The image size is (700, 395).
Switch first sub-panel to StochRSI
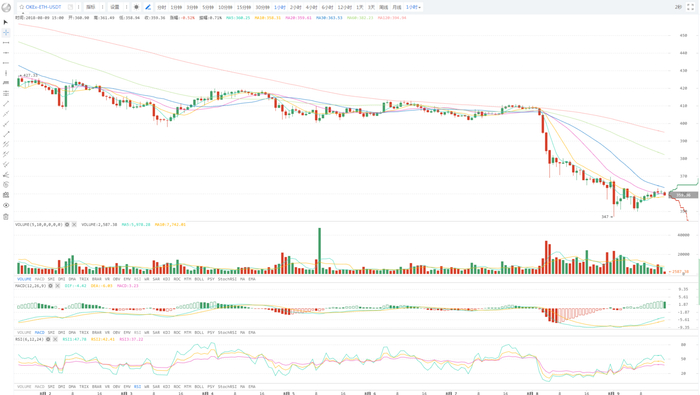[x=227, y=279]
